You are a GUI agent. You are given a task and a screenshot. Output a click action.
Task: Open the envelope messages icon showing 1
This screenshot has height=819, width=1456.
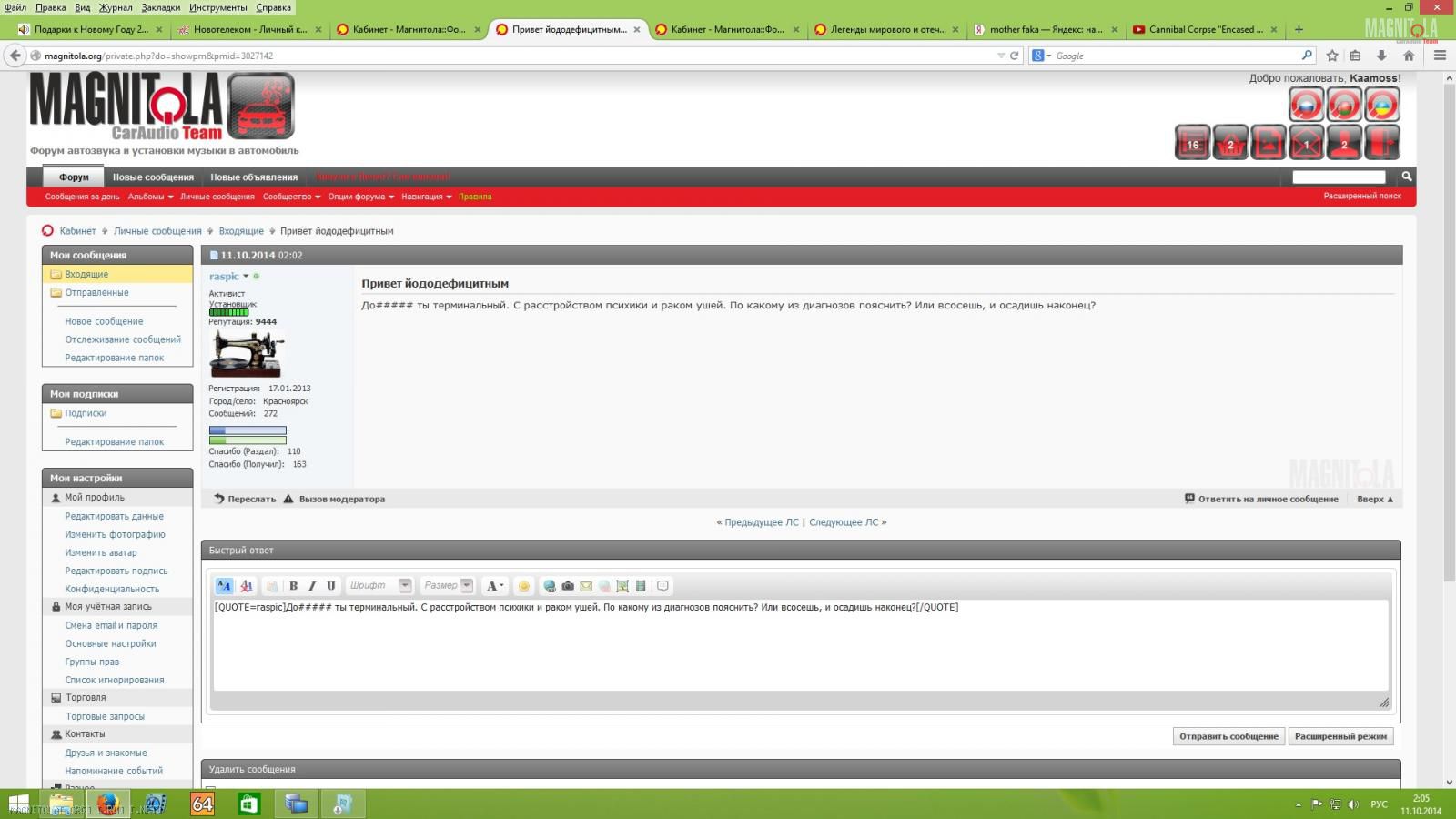click(x=1306, y=143)
